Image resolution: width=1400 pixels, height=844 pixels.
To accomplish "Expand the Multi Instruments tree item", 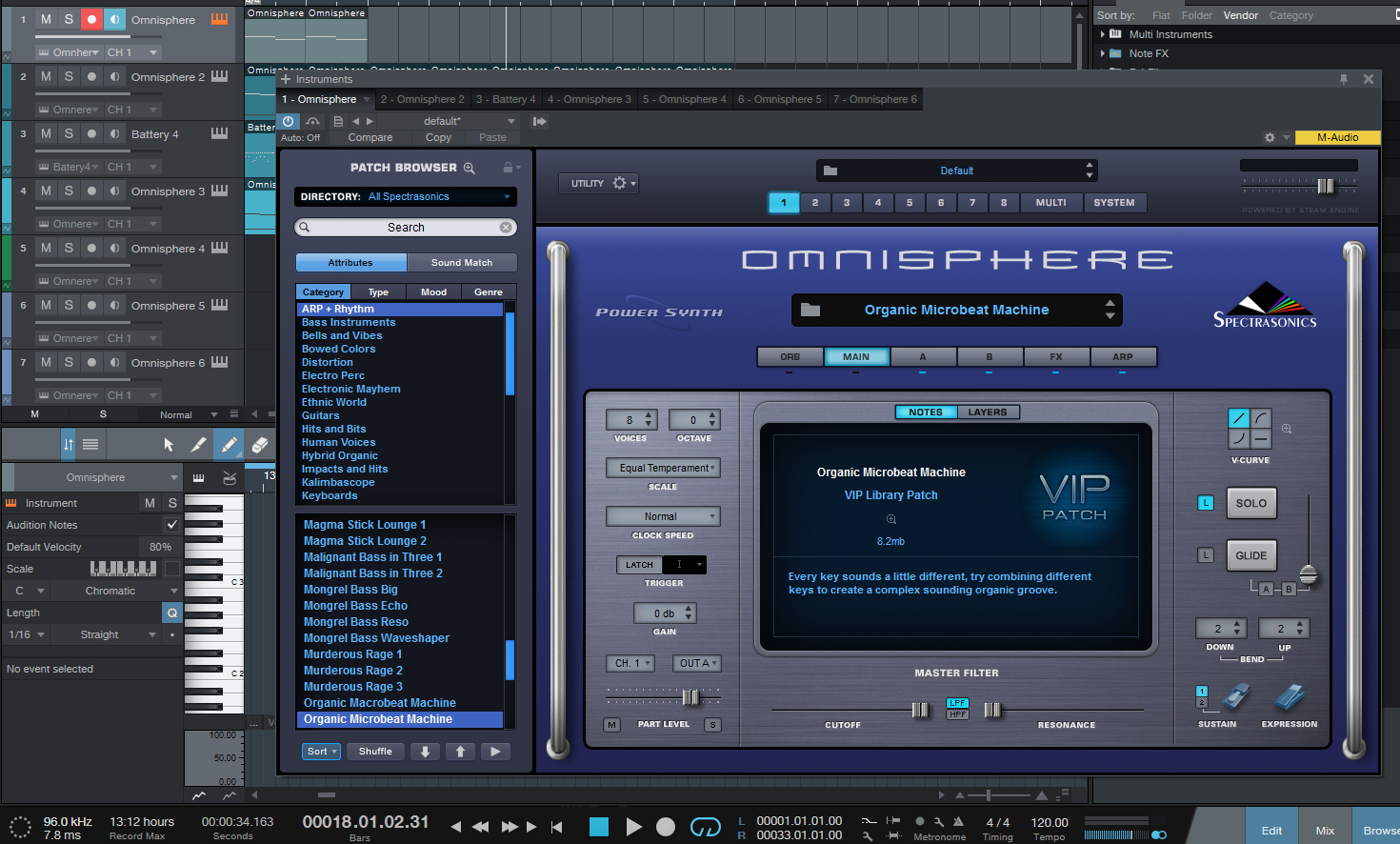I will (1103, 34).
